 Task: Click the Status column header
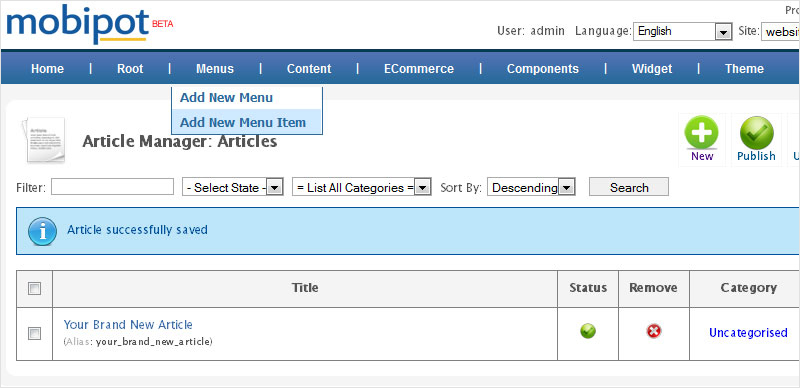point(588,288)
